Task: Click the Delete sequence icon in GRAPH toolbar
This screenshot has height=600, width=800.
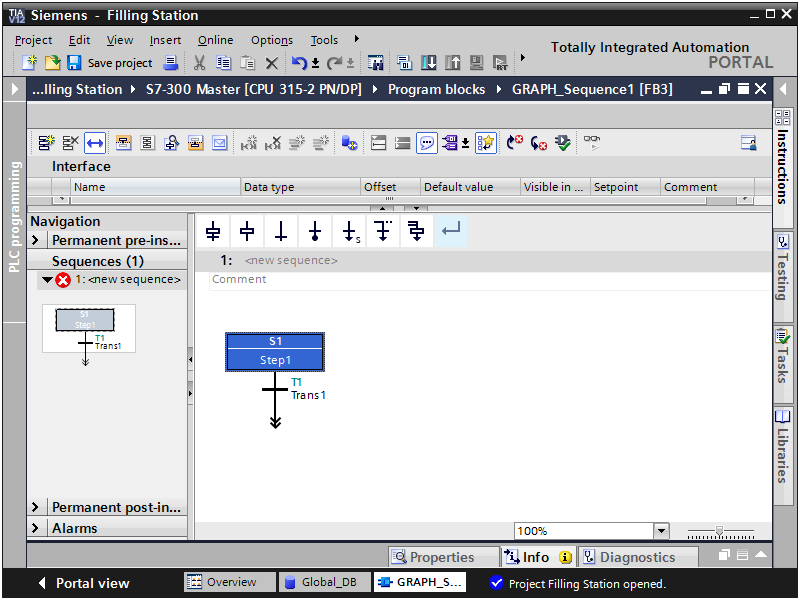Action: (x=70, y=143)
